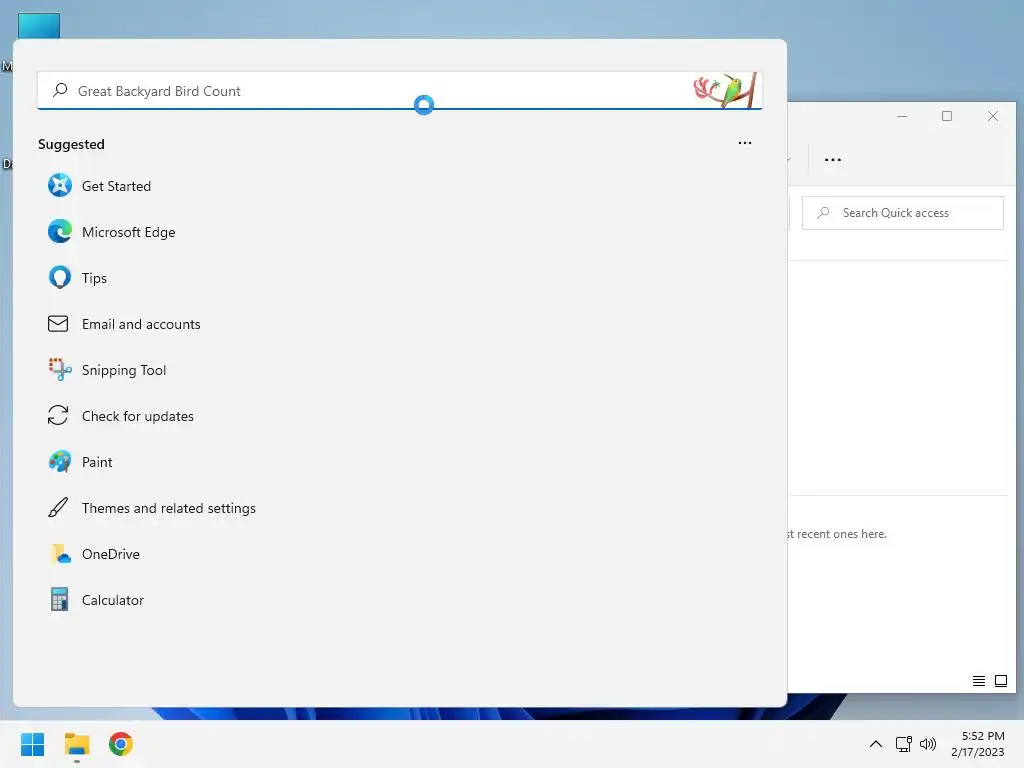The image size is (1024, 768).
Task: Open Get Started app icon
Action: click(59, 185)
